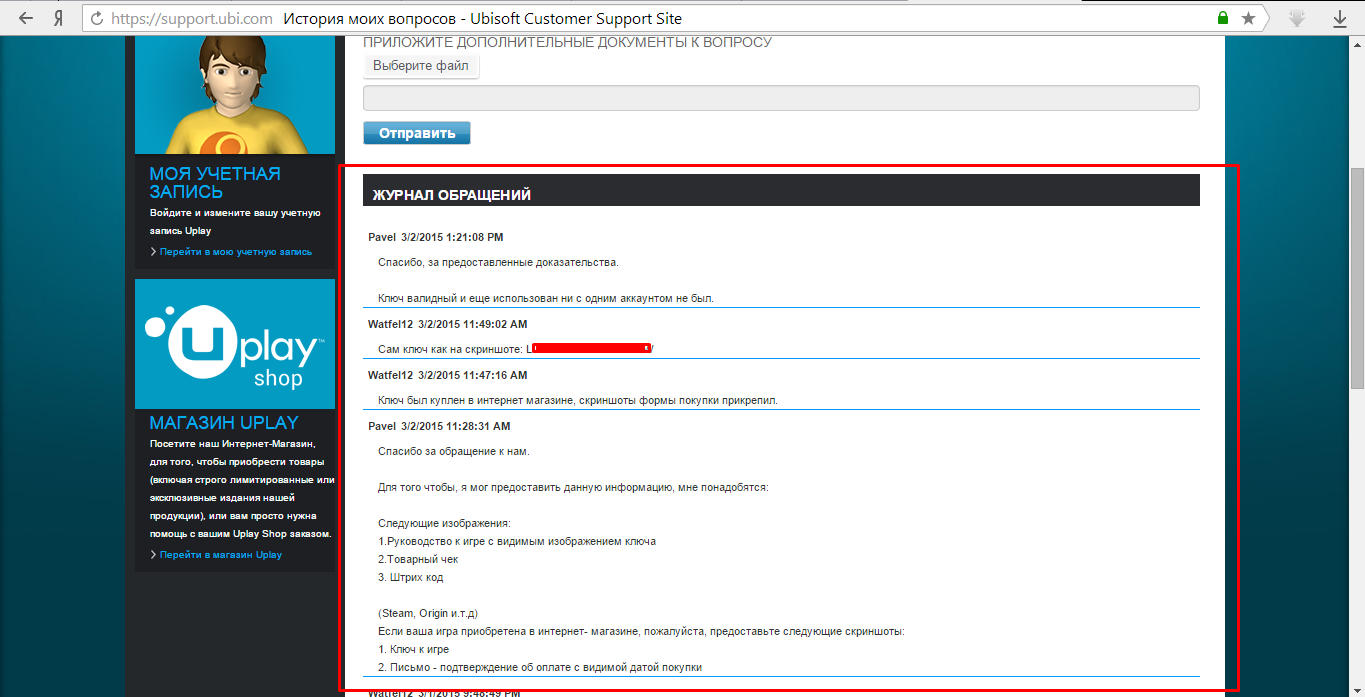Image resolution: width=1365 pixels, height=697 pixels.
Task: Reload the page with the refresh icon
Action: tap(96, 18)
